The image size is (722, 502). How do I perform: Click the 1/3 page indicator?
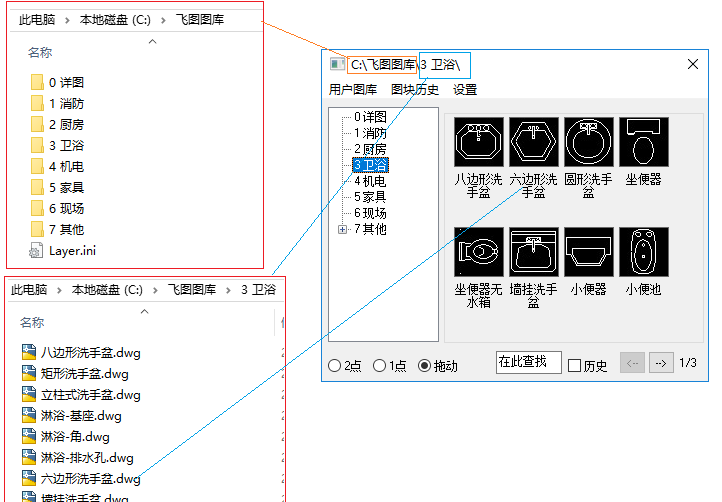(688, 363)
